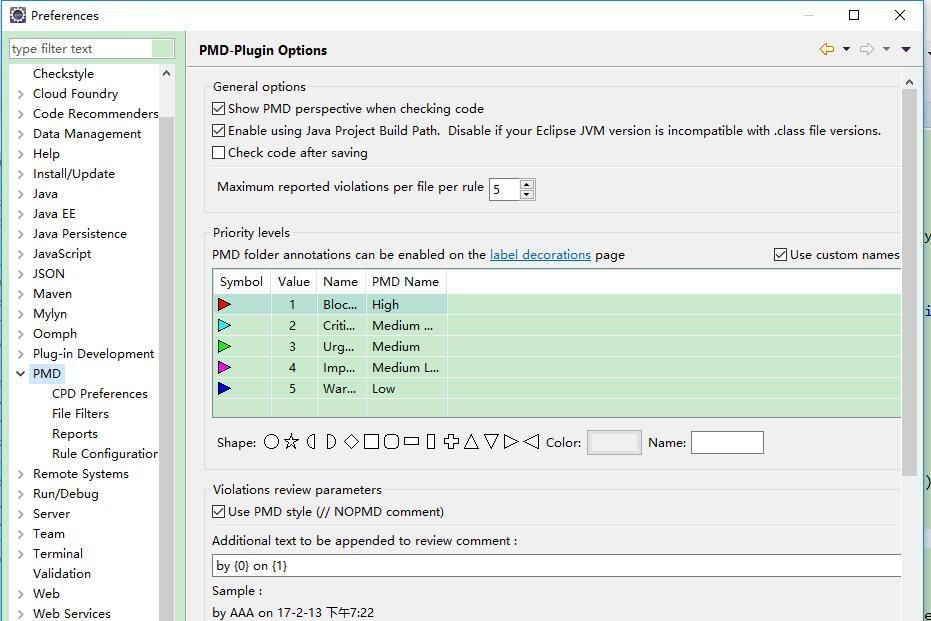Screen dimensions: 931x621
Task: Select the Medium PMD name cell
Action: click(406, 347)
